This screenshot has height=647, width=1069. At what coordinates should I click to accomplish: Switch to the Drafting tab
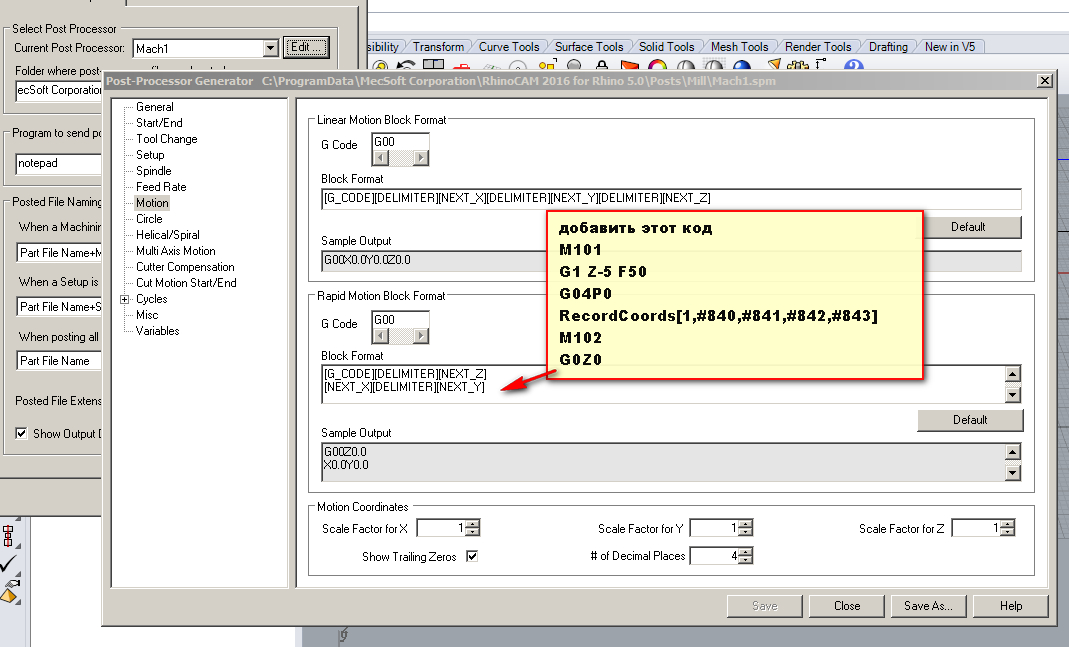(888, 47)
